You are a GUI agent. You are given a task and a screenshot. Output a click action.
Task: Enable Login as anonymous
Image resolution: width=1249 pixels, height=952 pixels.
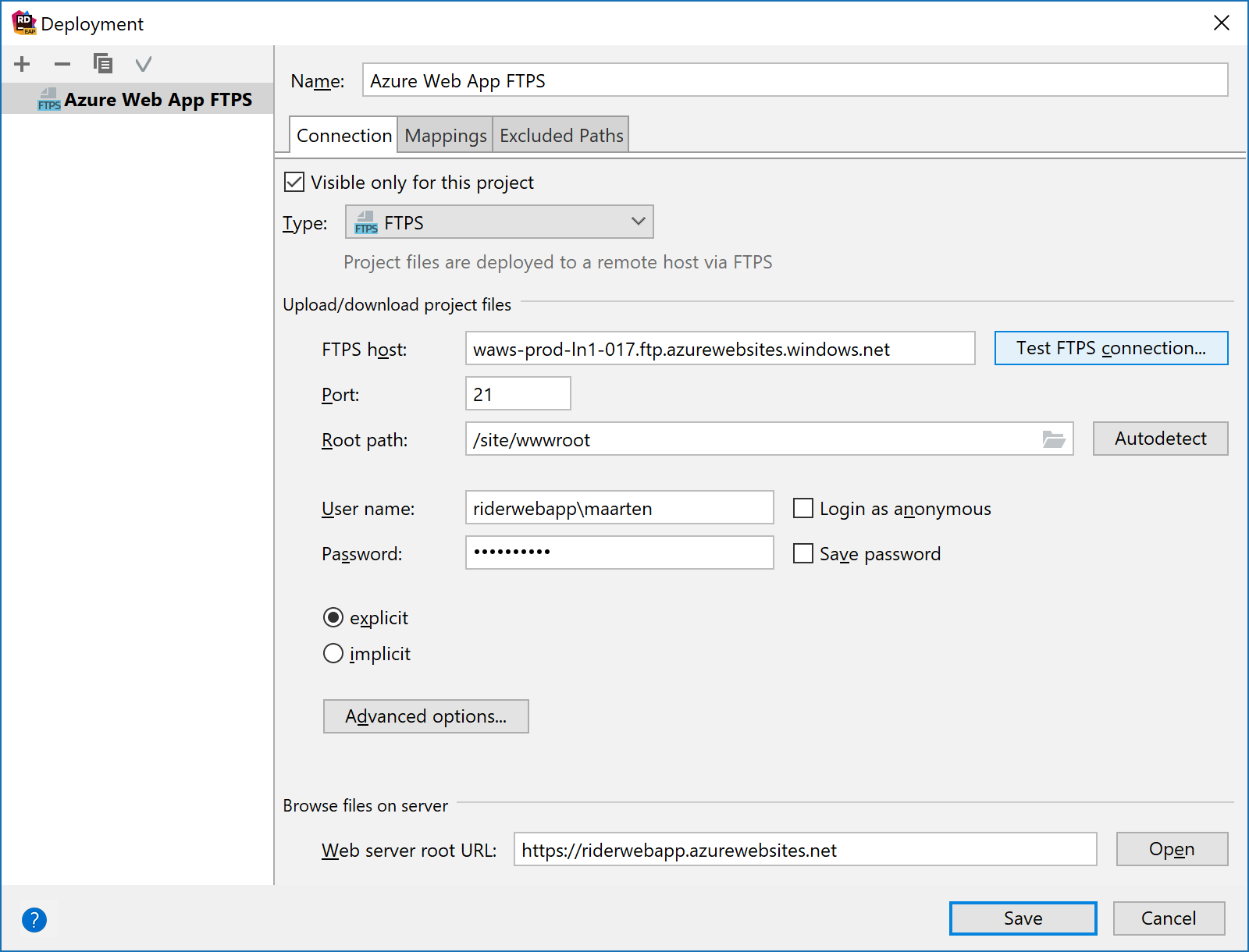pos(803,508)
